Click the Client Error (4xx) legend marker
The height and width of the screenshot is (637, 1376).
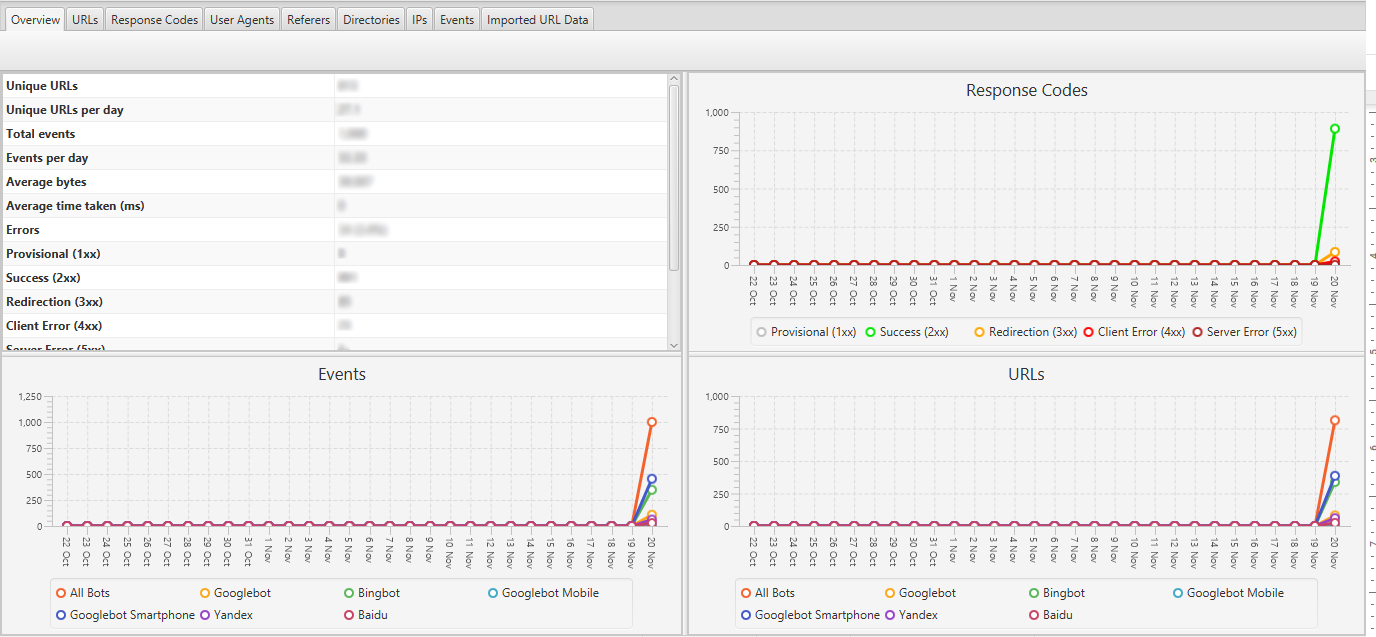point(1088,332)
